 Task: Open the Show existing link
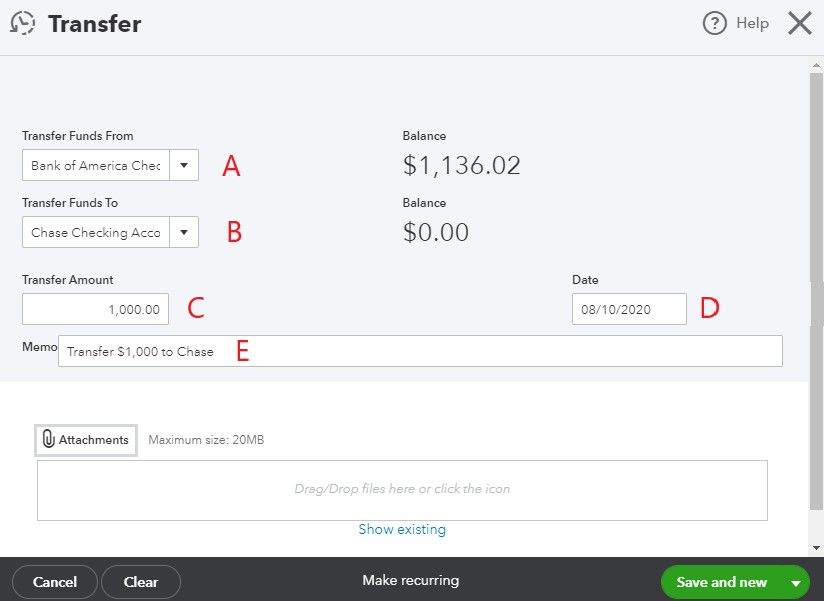402,529
